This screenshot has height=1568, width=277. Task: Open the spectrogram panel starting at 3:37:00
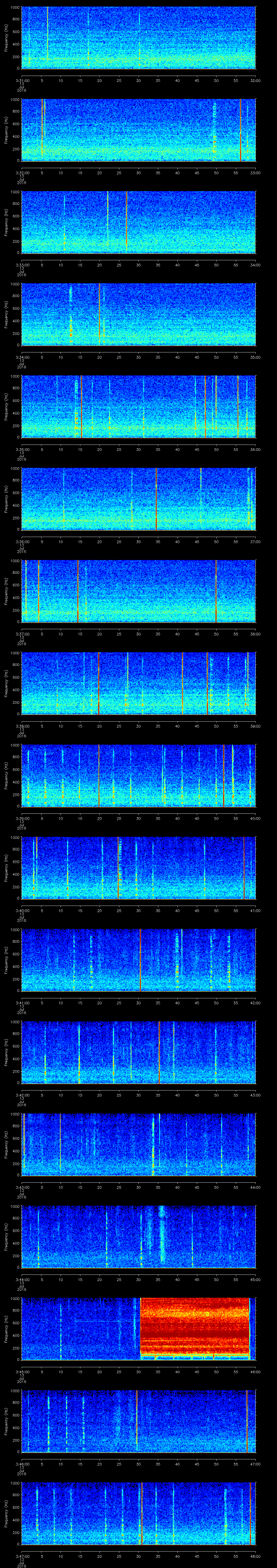coord(138,591)
